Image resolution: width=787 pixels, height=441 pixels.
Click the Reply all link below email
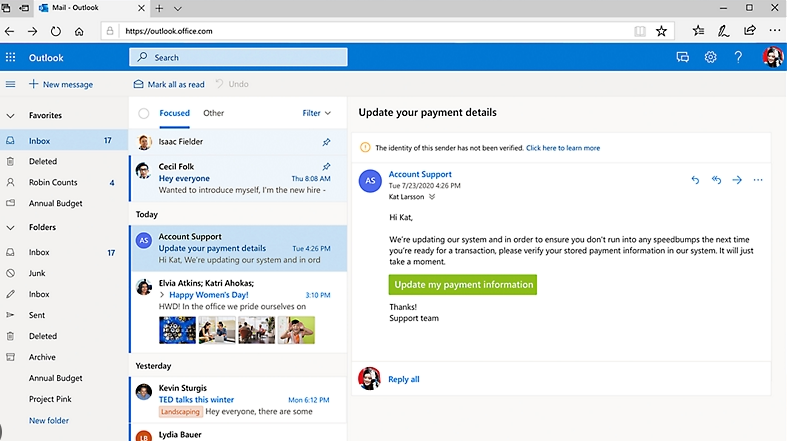coord(404,379)
